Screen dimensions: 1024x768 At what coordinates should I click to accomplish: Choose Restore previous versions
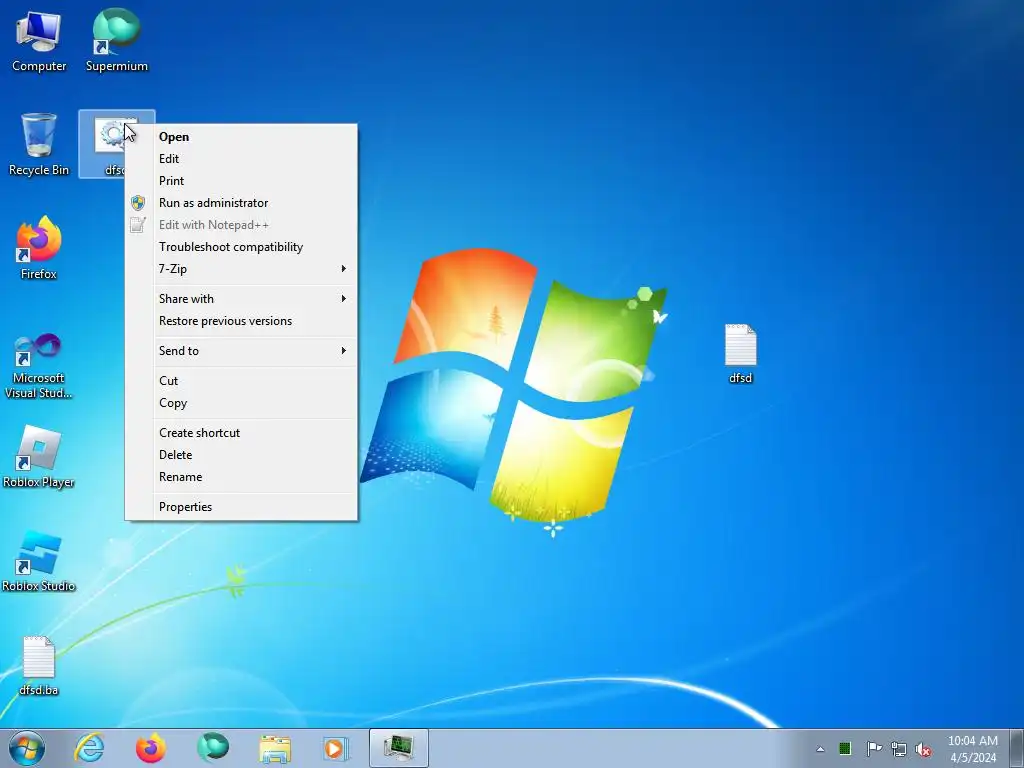(x=241, y=321)
